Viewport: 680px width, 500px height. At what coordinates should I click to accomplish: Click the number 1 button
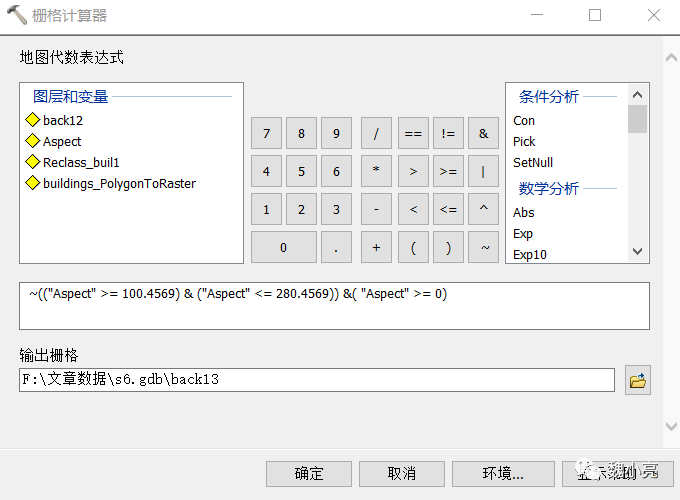[266, 209]
